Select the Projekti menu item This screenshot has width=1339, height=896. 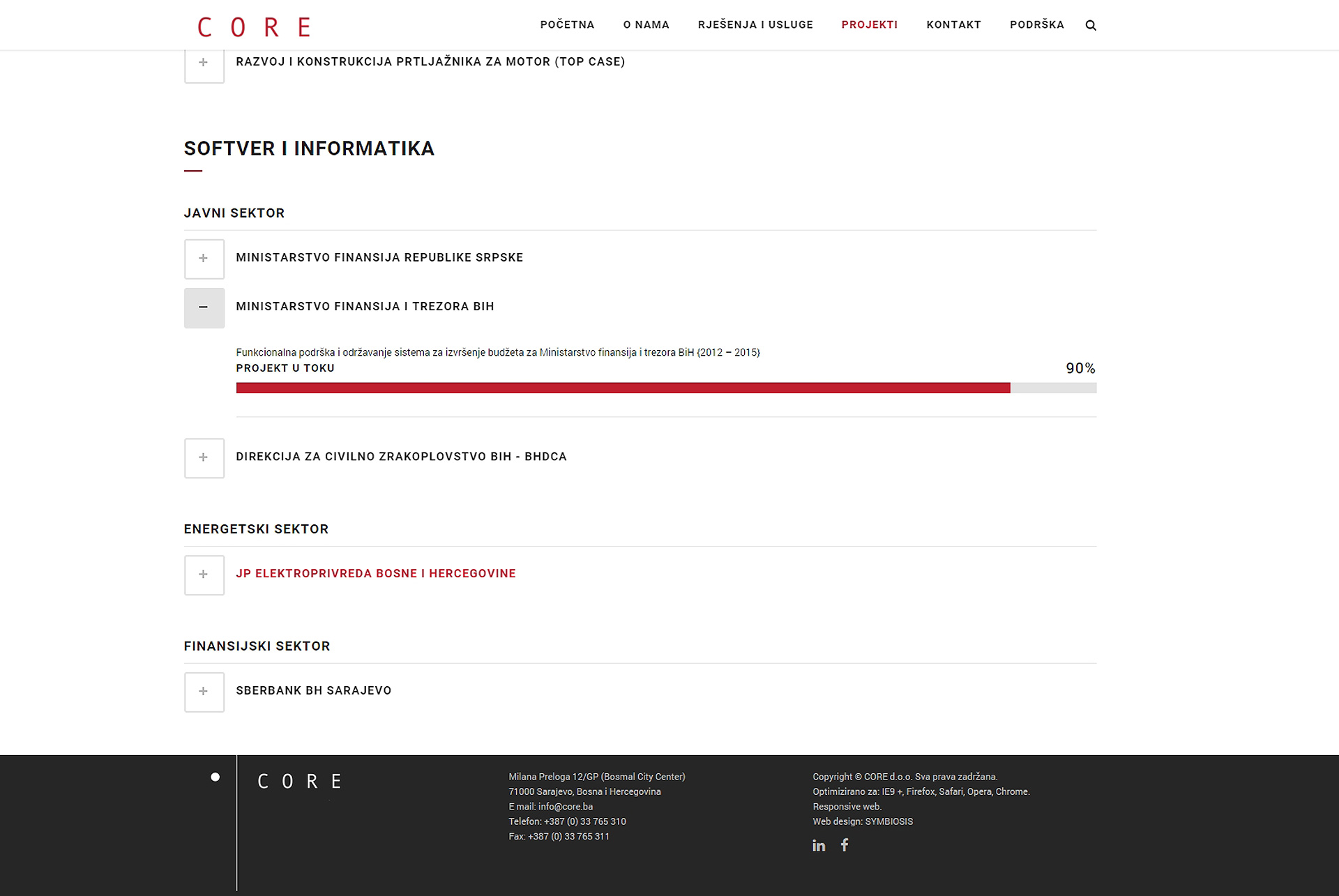870,25
